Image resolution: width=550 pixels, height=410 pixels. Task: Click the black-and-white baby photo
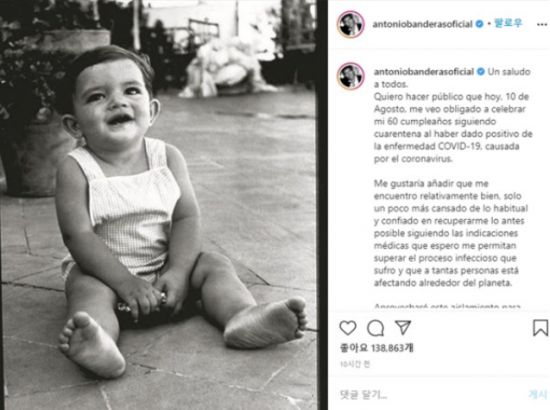click(x=159, y=205)
